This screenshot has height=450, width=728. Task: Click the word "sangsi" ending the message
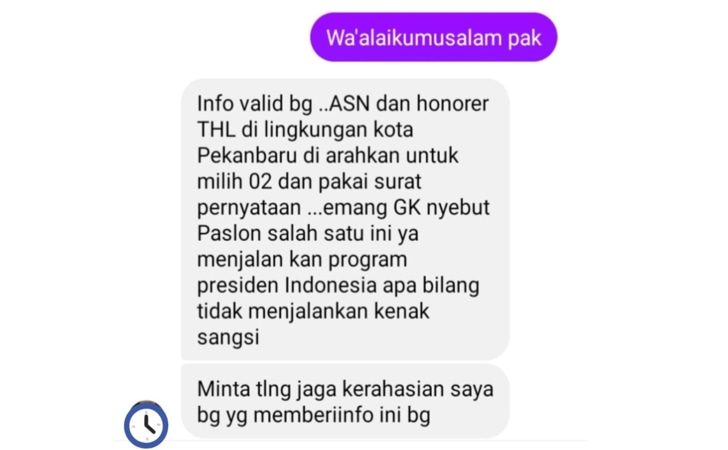[228, 338]
